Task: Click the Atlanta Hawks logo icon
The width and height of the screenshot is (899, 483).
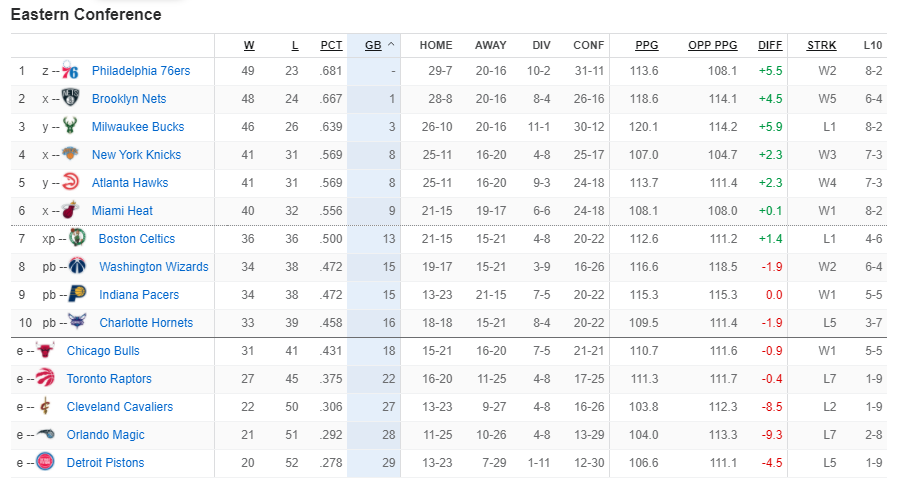Action: tap(70, 182)
